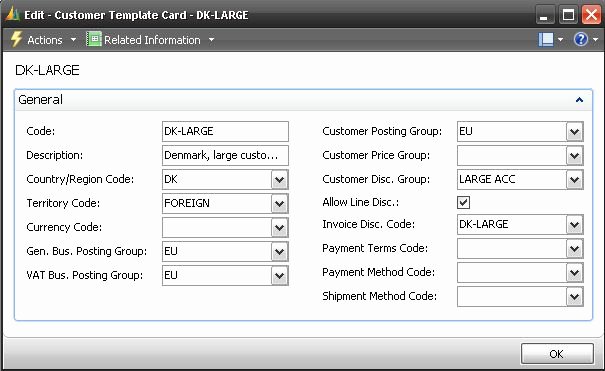Click the Shipment Method Code label
Viewport: 605px width, 371px height.
coord(380,296)
